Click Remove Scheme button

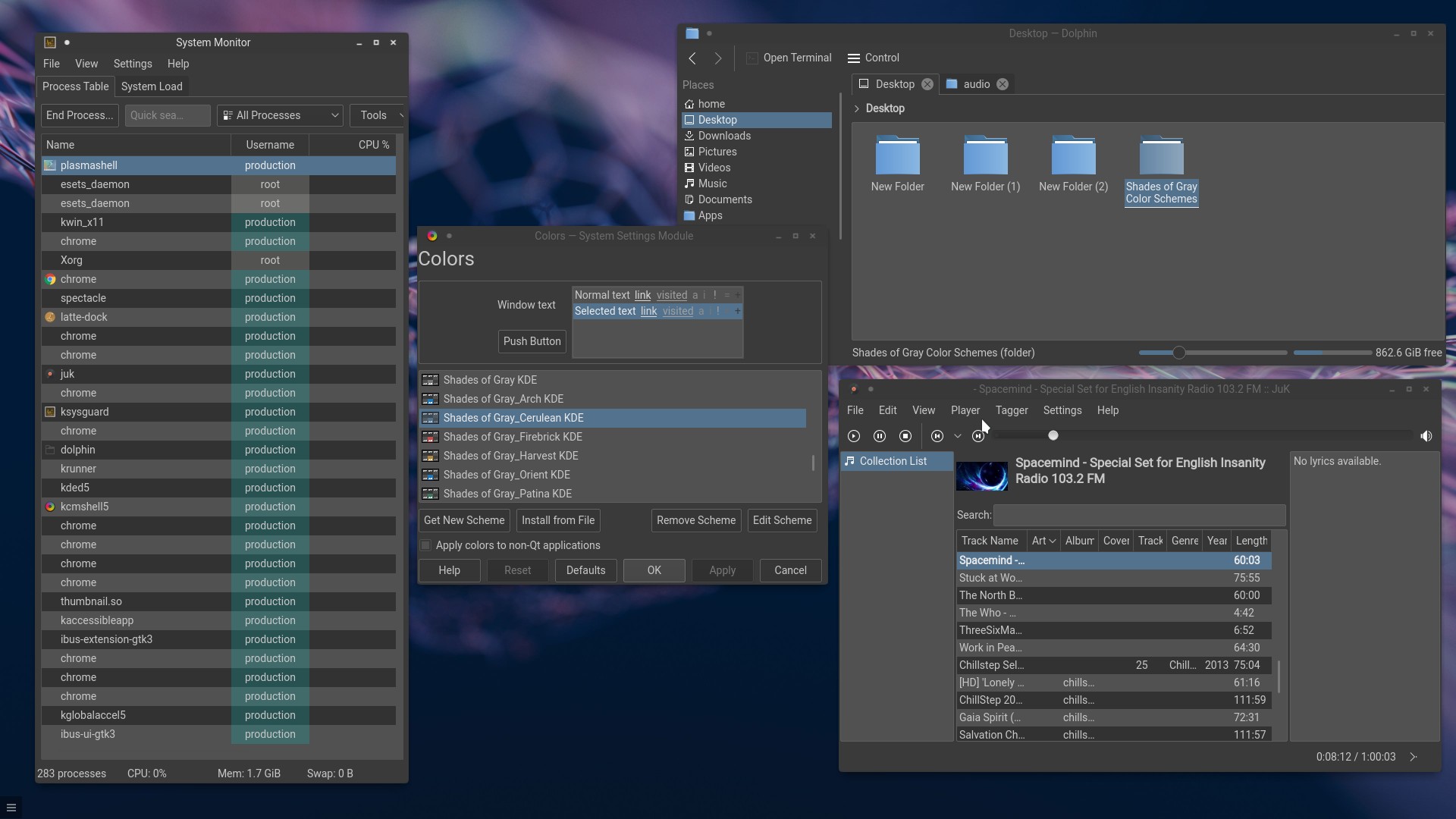point(696,520)
